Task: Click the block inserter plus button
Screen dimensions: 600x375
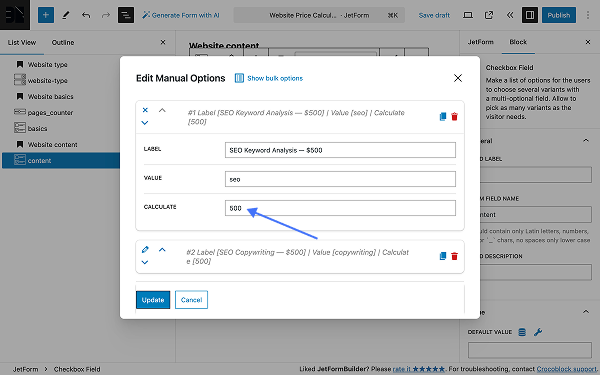Action: tap(46, 15)
